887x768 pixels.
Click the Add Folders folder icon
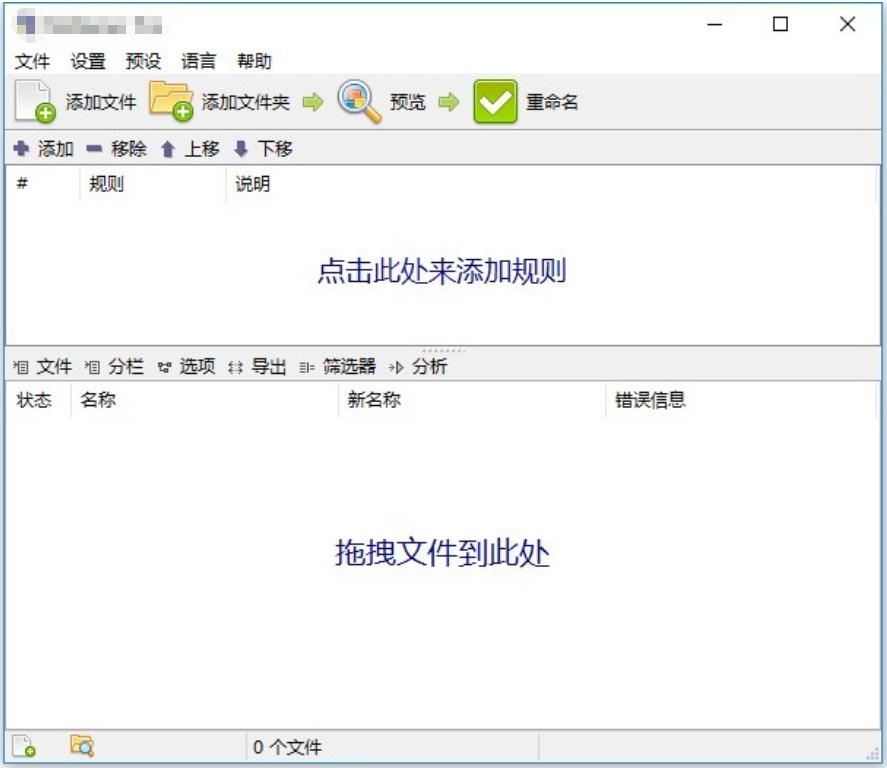point(171,101)
